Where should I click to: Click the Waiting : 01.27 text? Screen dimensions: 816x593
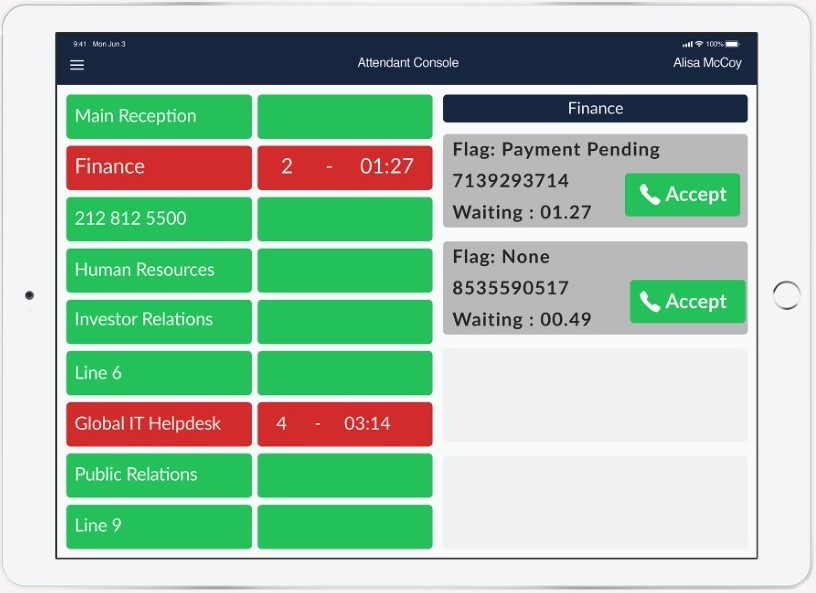[x=522, y=212]
